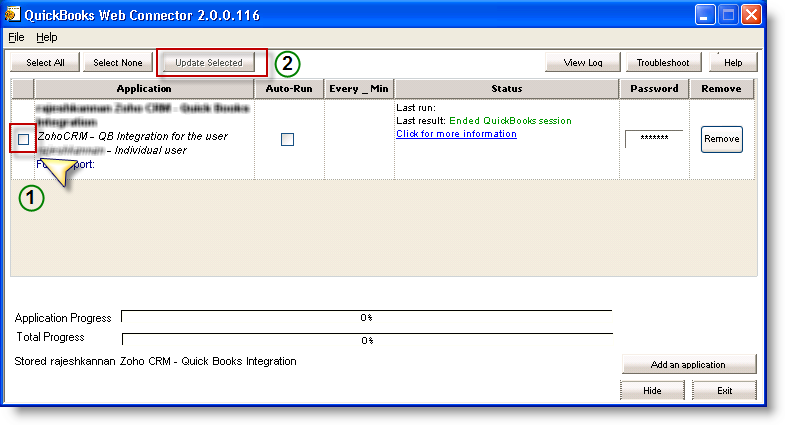785x425 pixels.
Task: Click the Auto-Run column header
Action: (x=289, y=89)
